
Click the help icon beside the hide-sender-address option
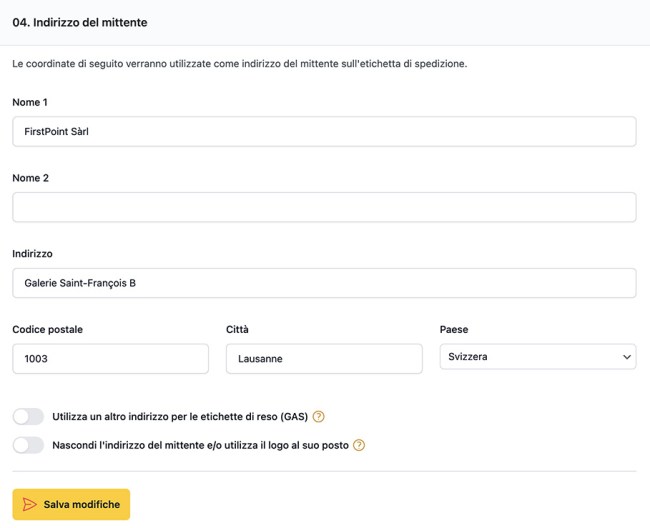(359, 445)
